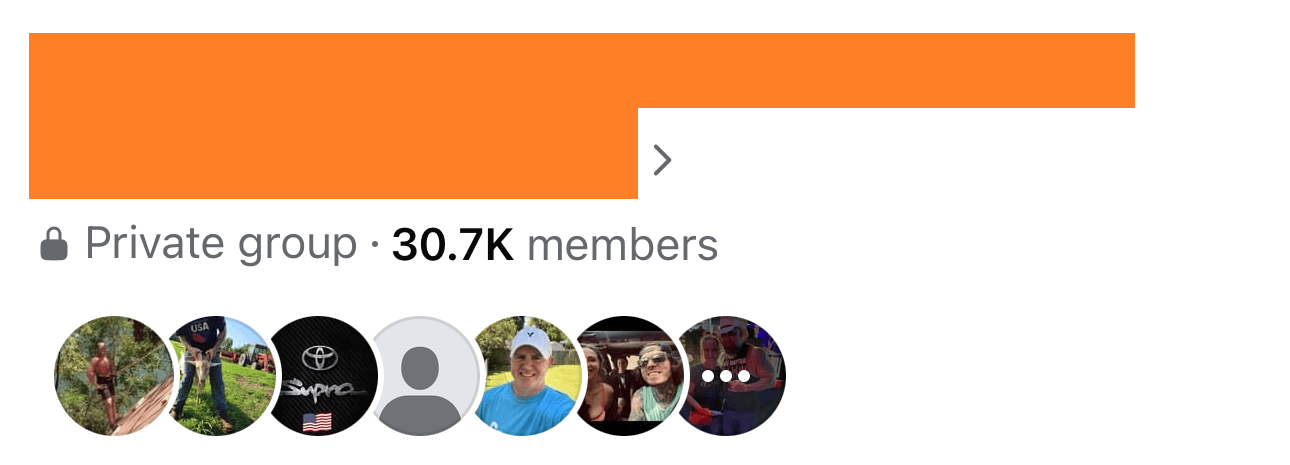Click the orange redacted group title

582,116
